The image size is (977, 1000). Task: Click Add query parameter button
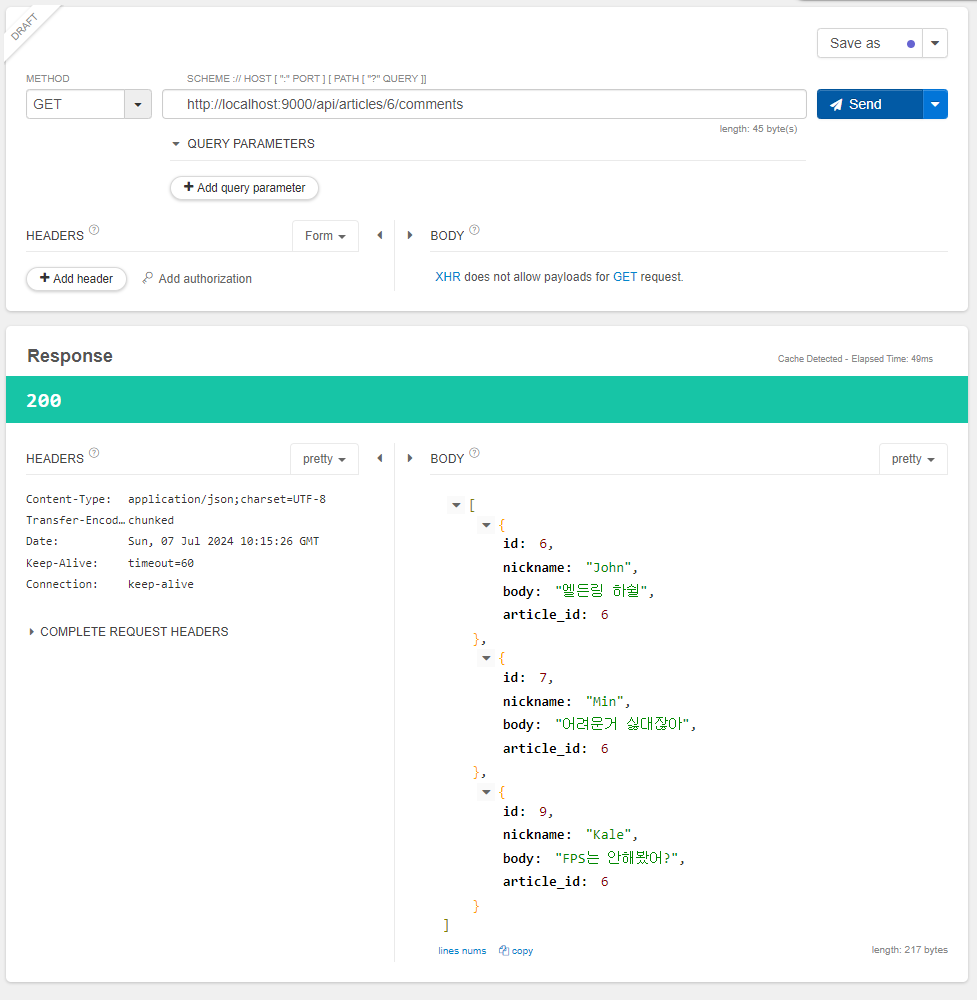pos(244,188)
